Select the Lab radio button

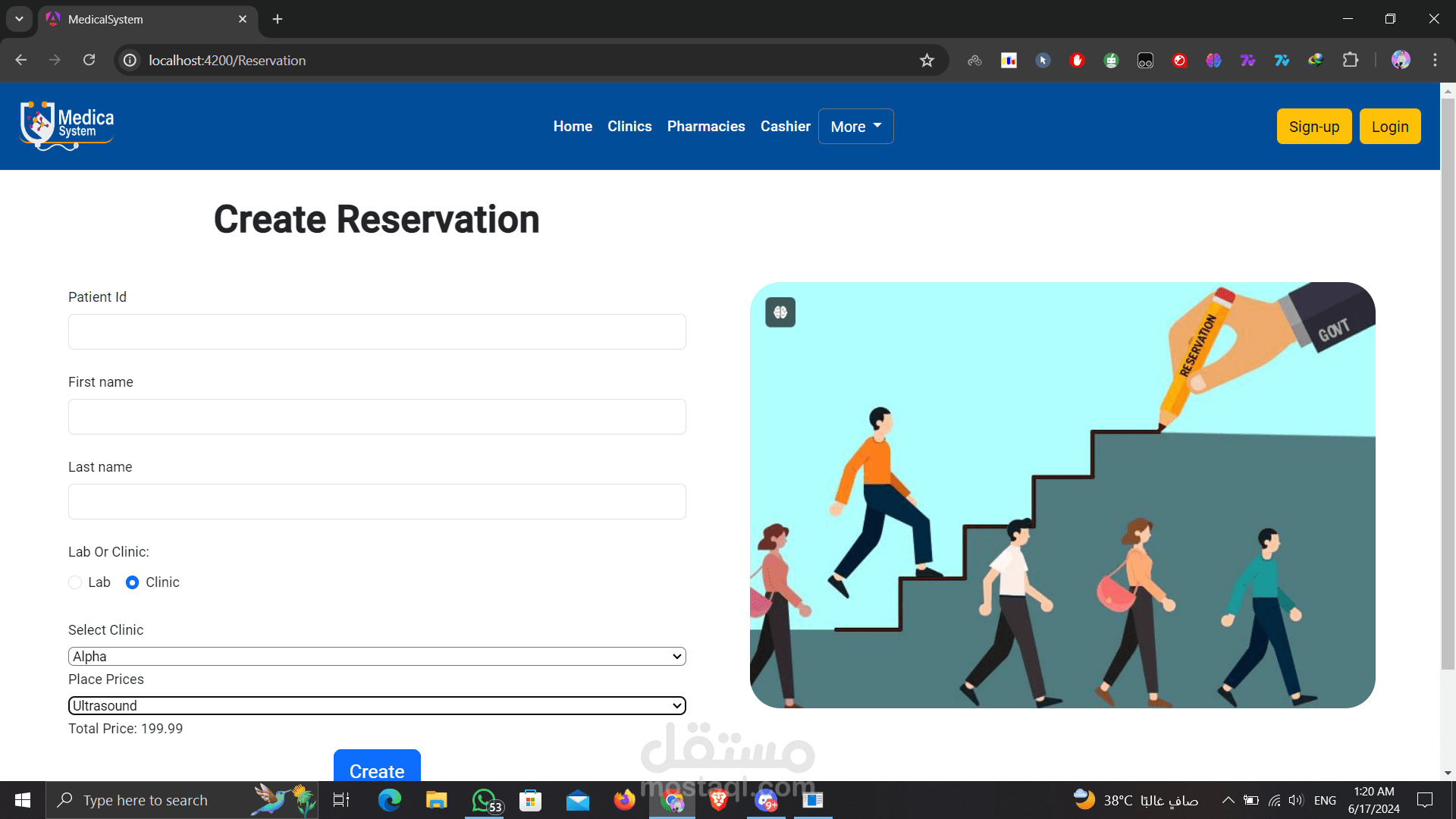(75, 582)
